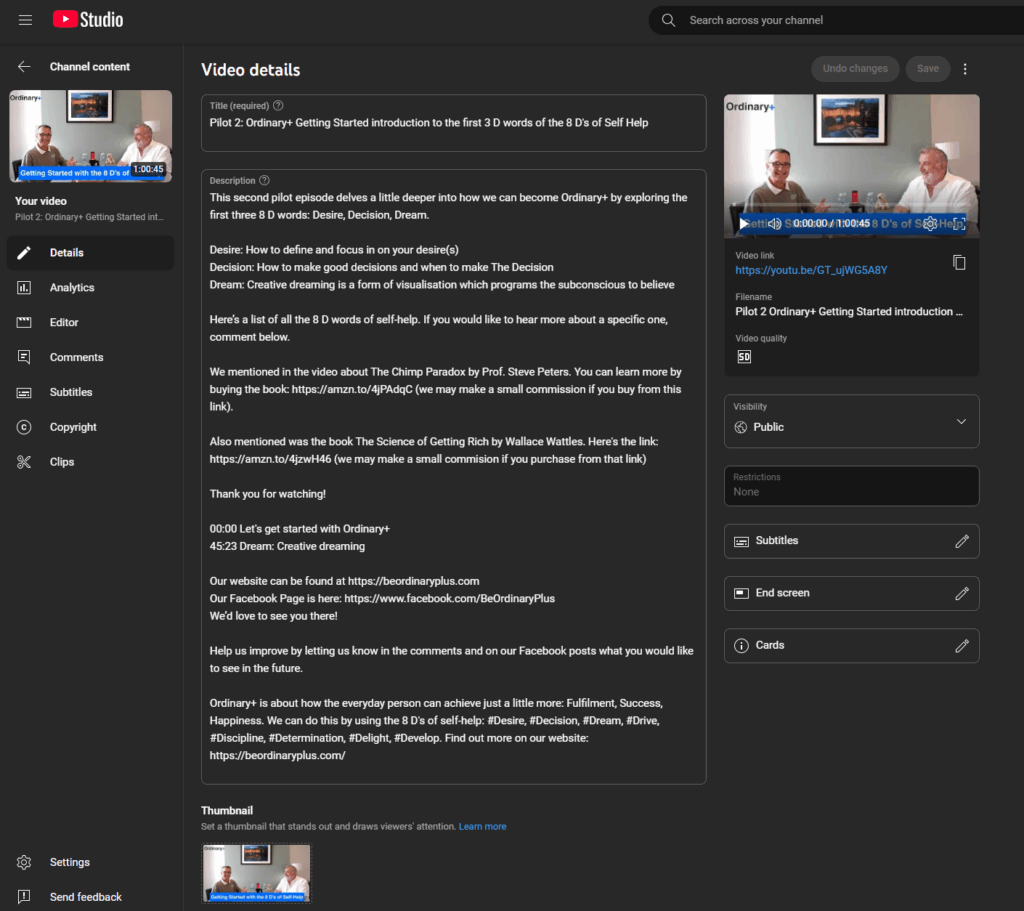Open player settings gear in video preview

tap(930, 223)
